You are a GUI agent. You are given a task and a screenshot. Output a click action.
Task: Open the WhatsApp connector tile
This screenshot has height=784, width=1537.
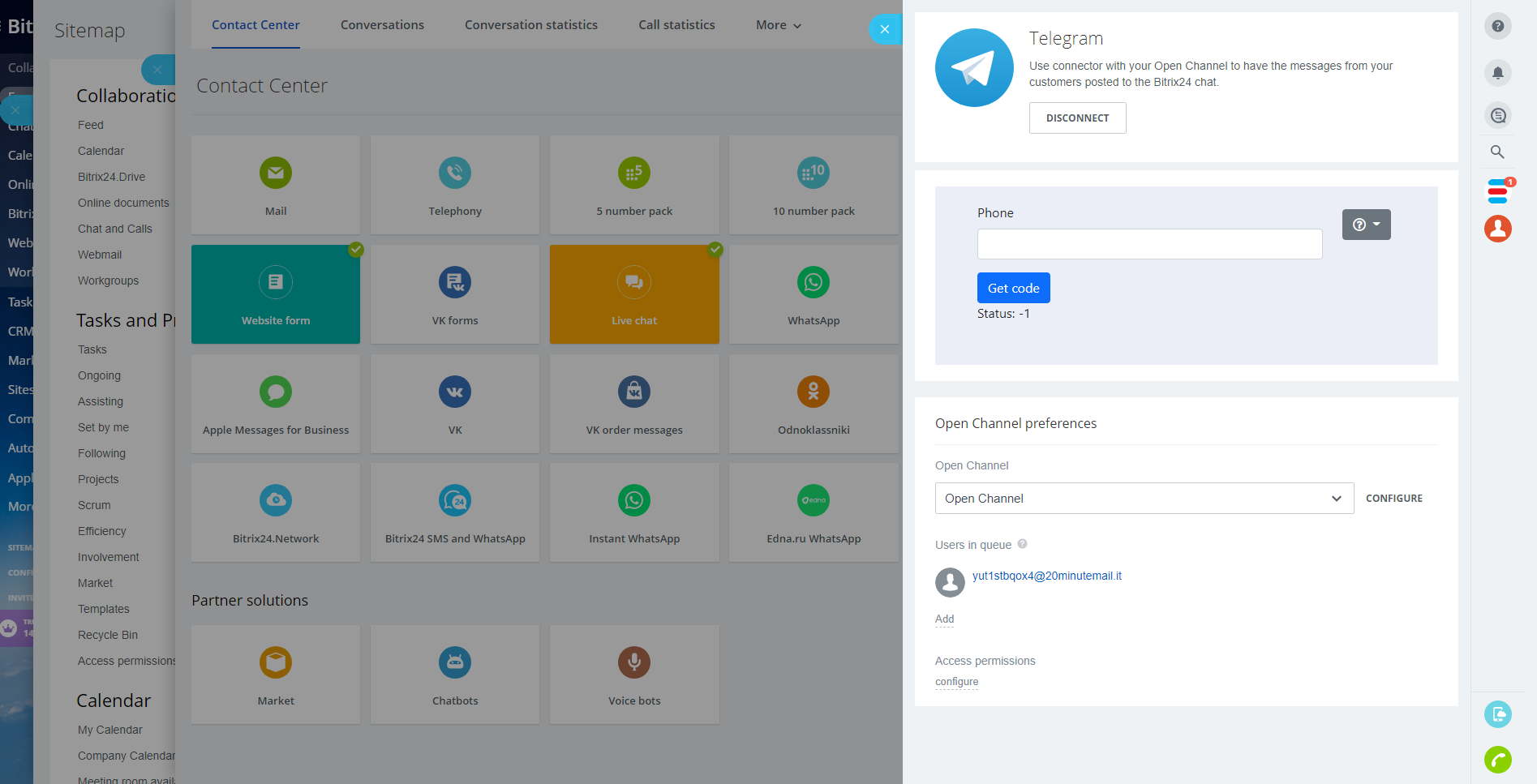point(813,294)
